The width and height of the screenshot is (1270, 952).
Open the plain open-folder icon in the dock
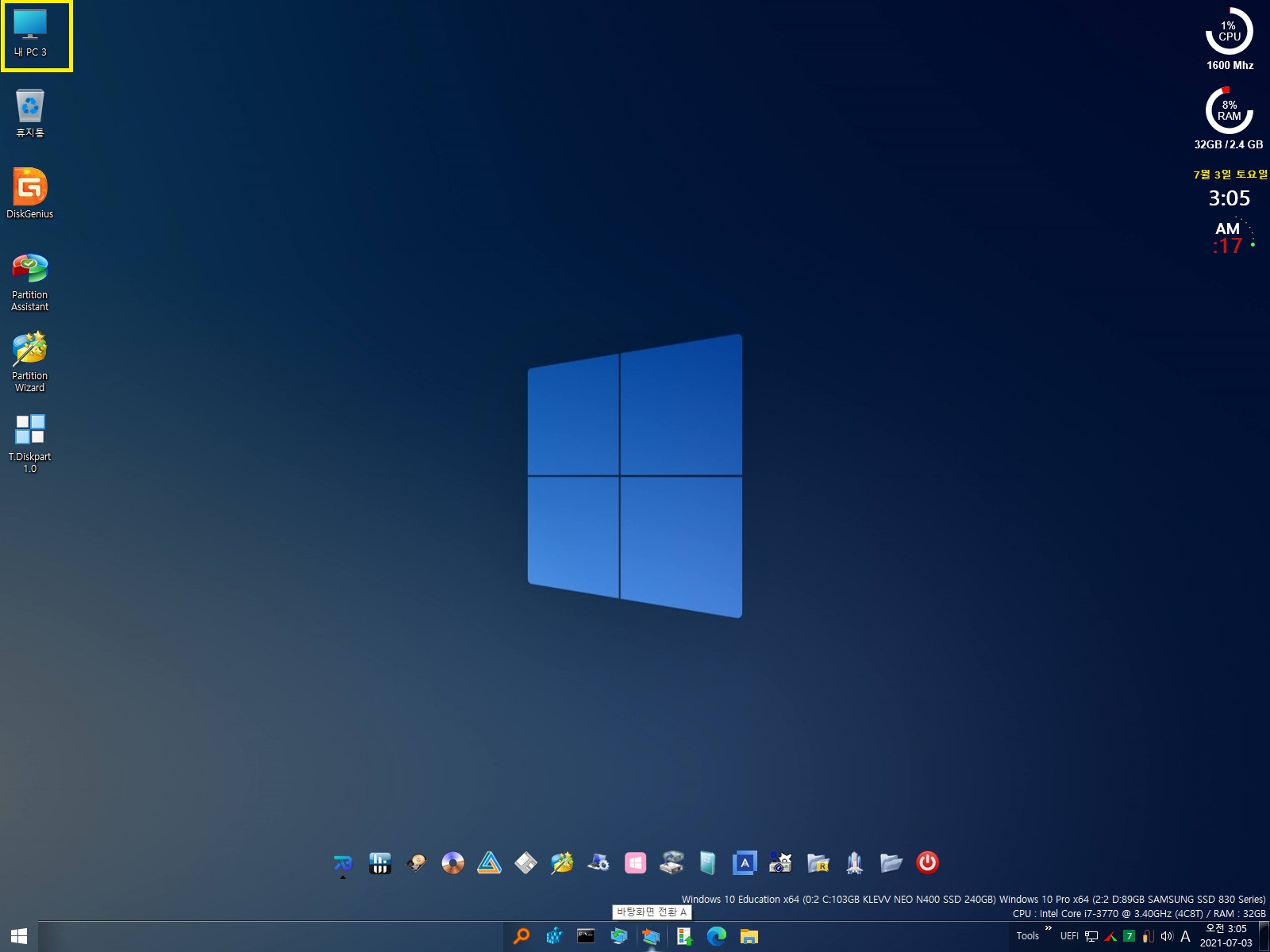[x=891, y=862]
